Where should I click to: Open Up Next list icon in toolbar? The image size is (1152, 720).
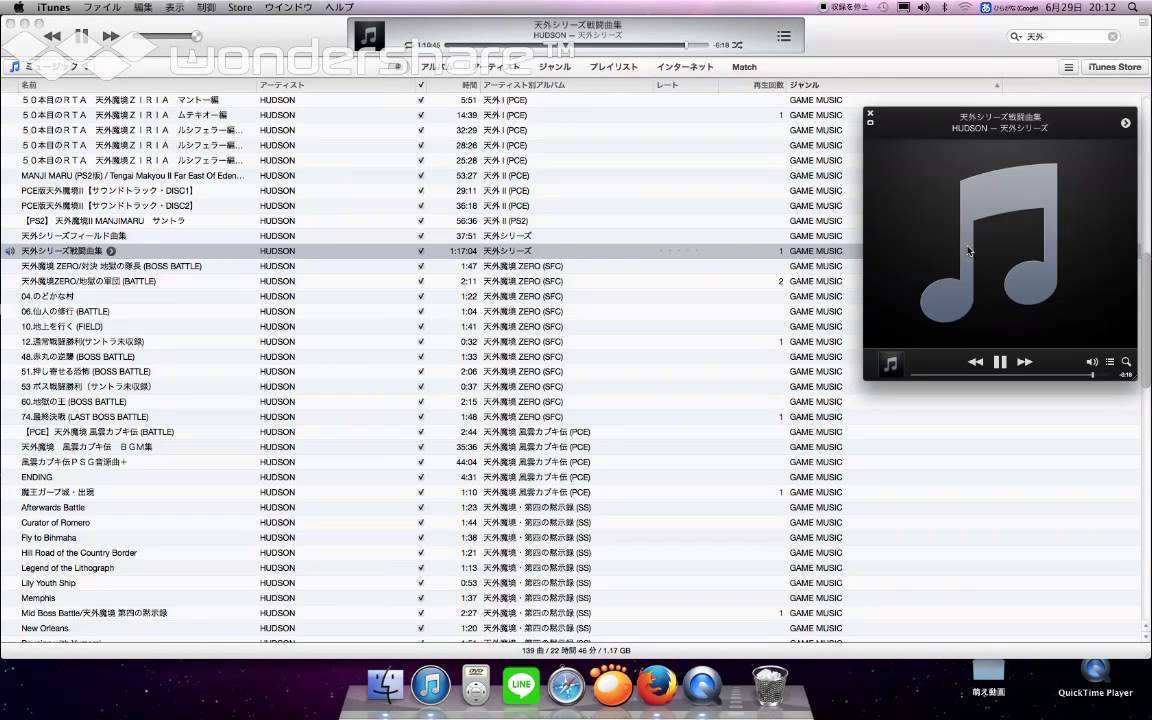tap(784, 36)
